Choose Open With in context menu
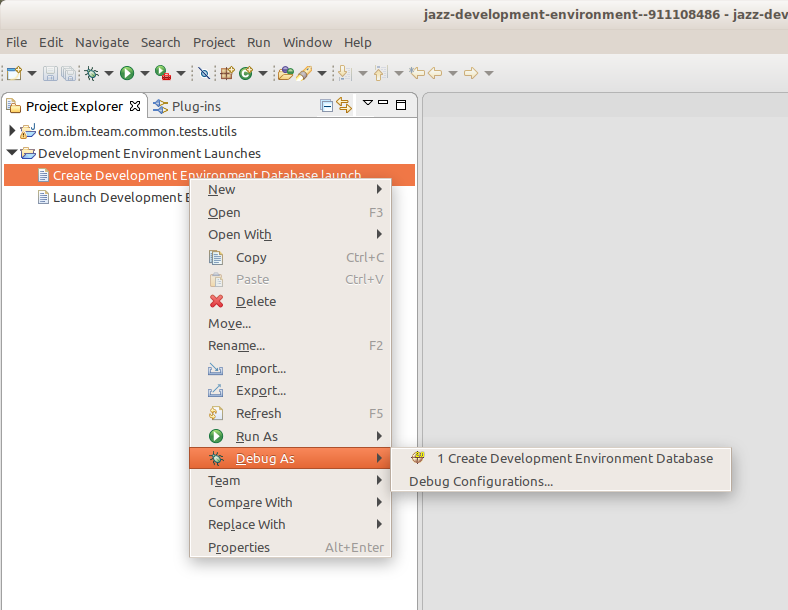Viewport: 788px width, 610px height. (x=290, y=235)
